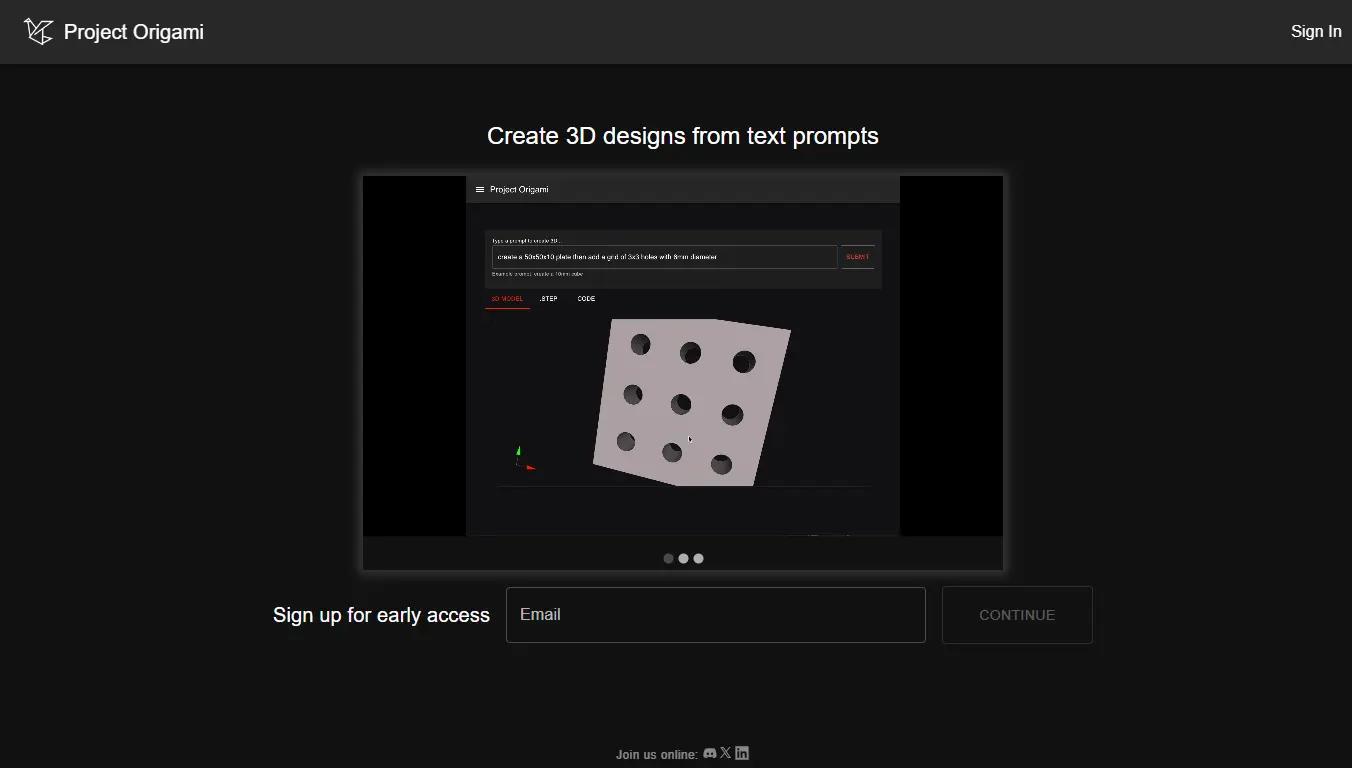Select the second carousel indicator dot
Screen dimensions: 1352x768
coord(683,558)
